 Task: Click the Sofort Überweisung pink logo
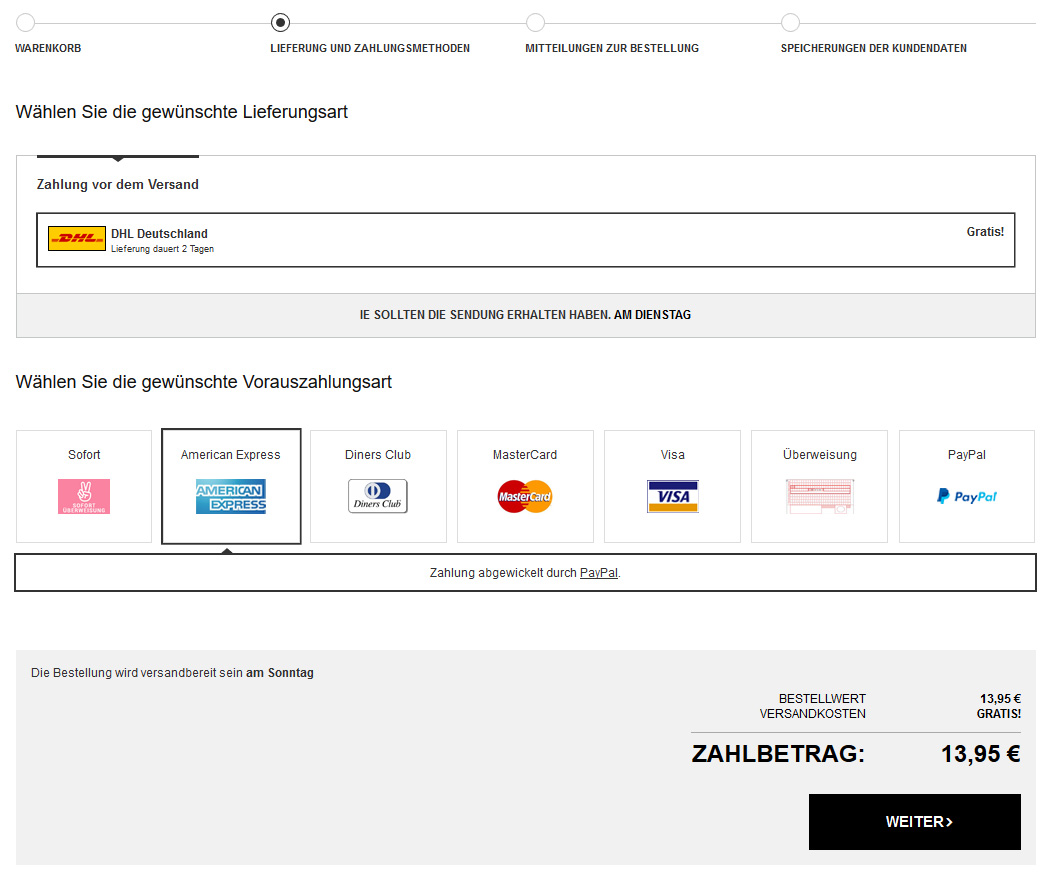(x=84, y=496)
